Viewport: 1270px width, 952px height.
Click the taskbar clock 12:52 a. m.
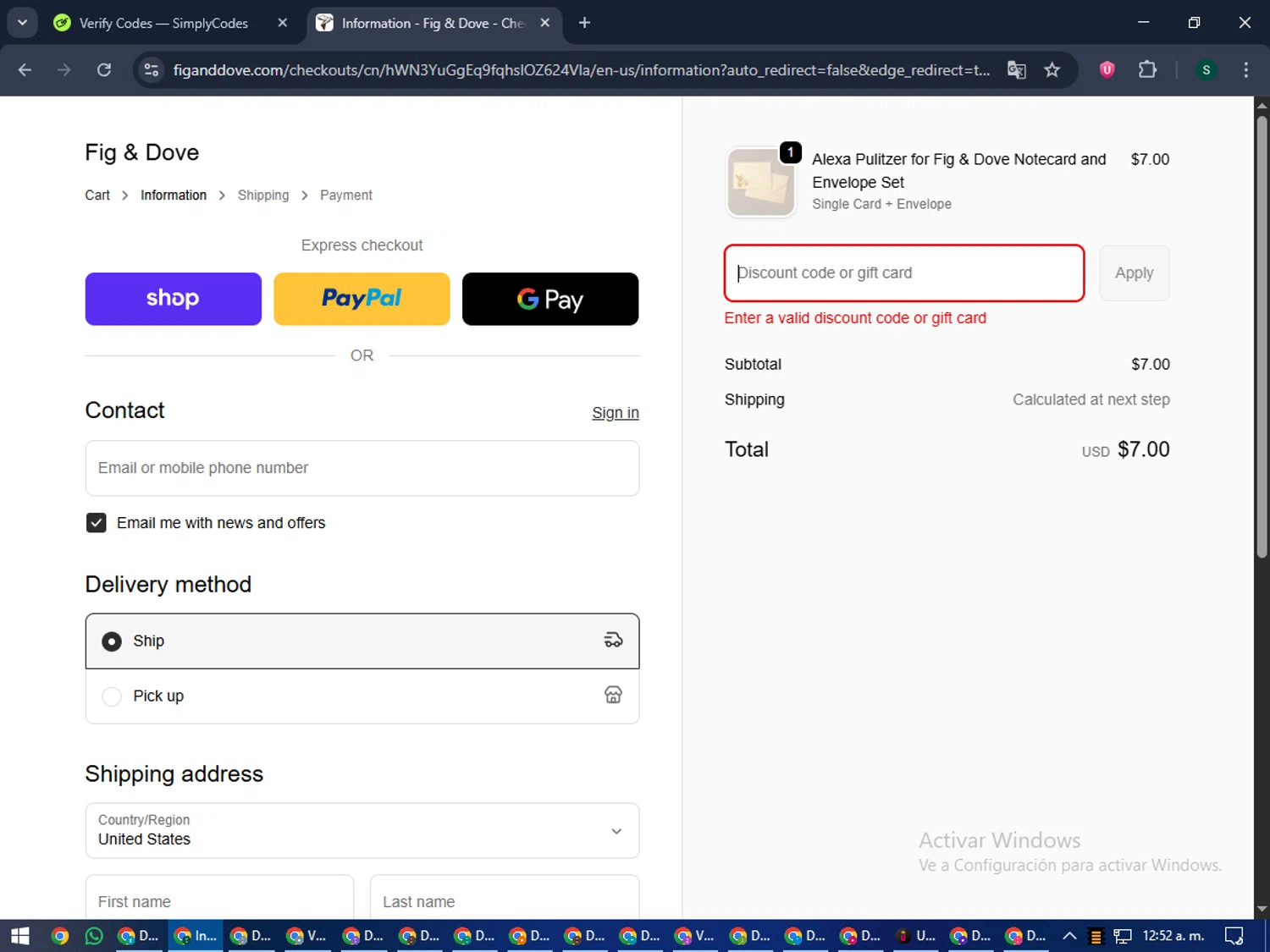point(1173,936)
